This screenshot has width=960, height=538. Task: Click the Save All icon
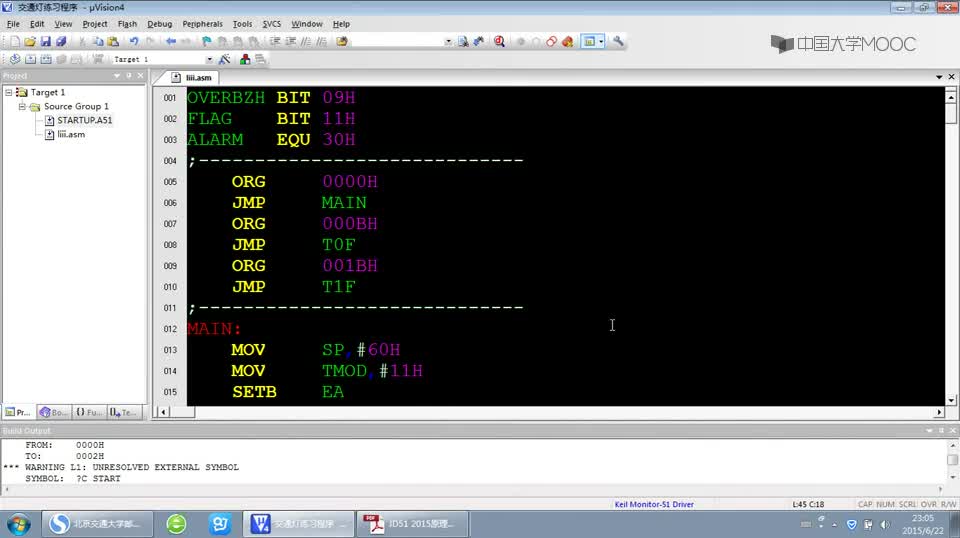pyautogui.click(x=61, y=42)
